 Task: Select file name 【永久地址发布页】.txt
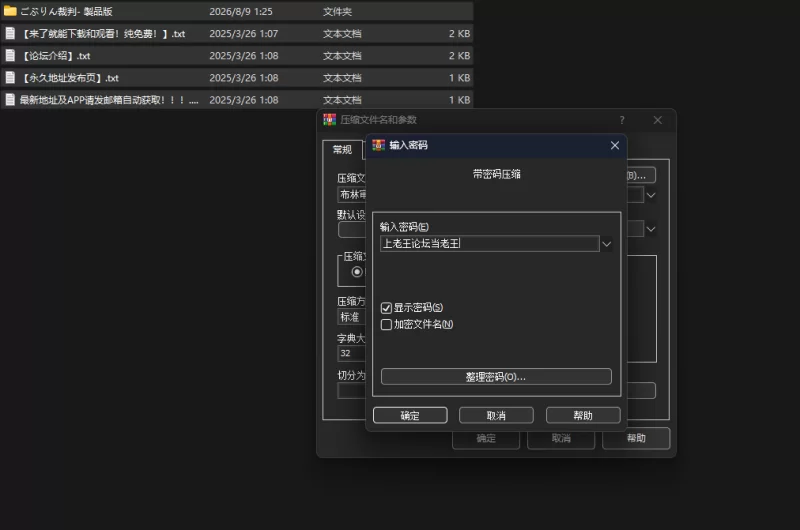(x=69, y=78)
